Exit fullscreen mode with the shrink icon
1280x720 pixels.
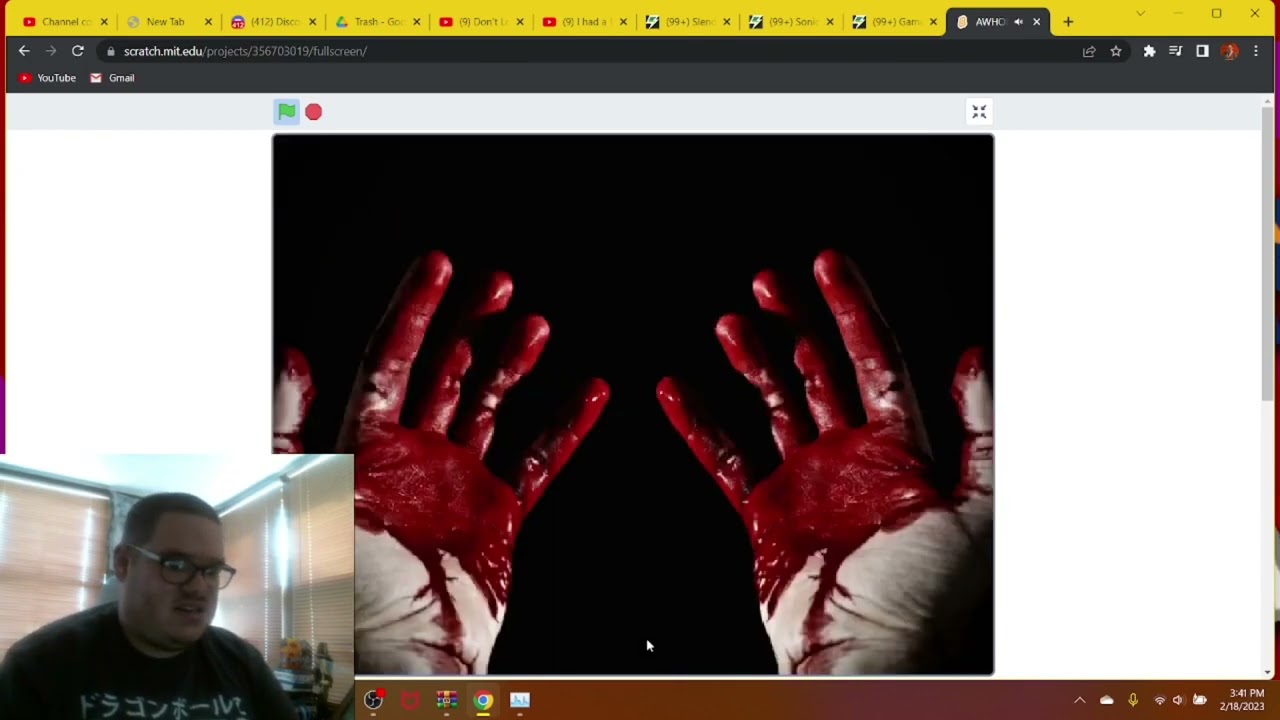coord(979,112)
